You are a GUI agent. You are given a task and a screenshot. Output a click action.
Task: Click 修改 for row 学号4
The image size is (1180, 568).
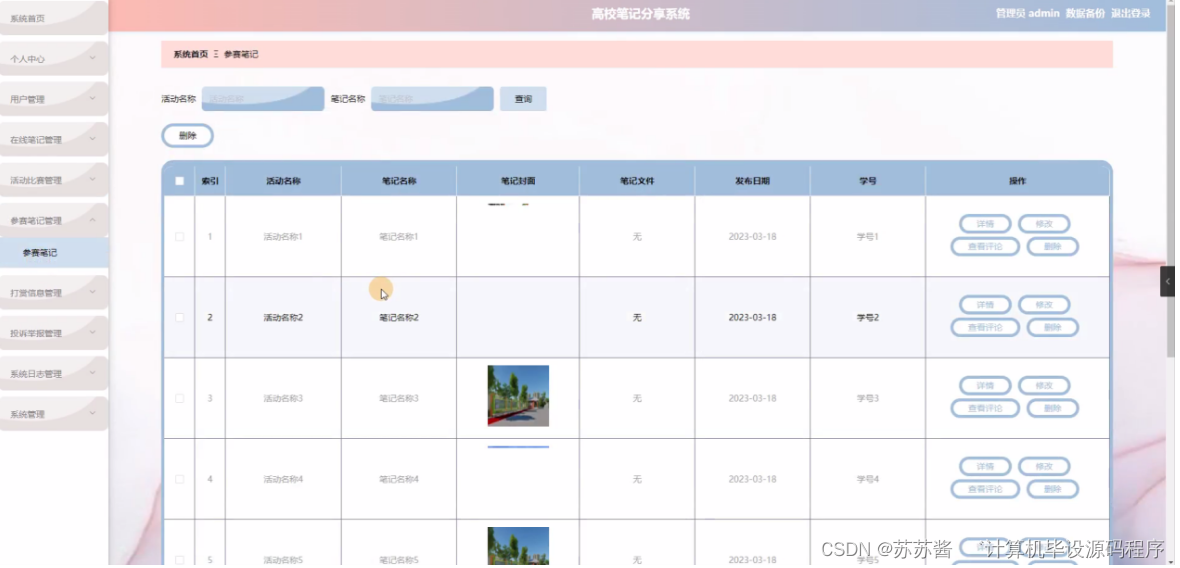[1044, 466]
